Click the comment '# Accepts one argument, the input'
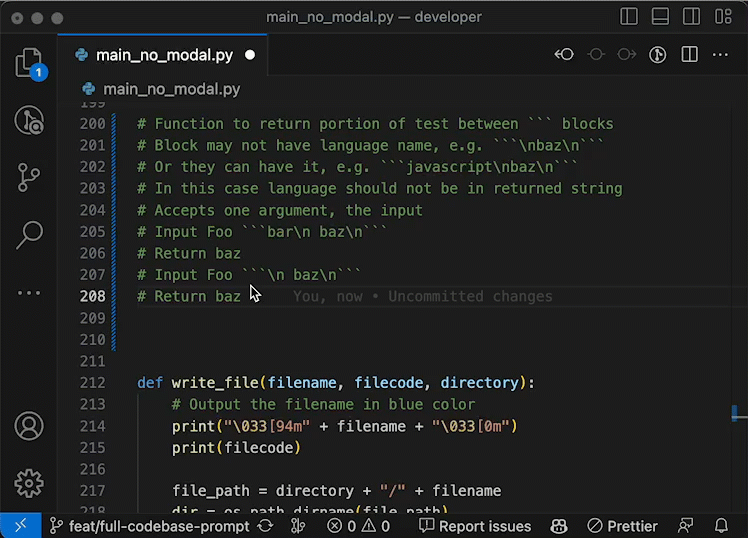The height and width of the screenshot is (538, 748). [280, 210]
